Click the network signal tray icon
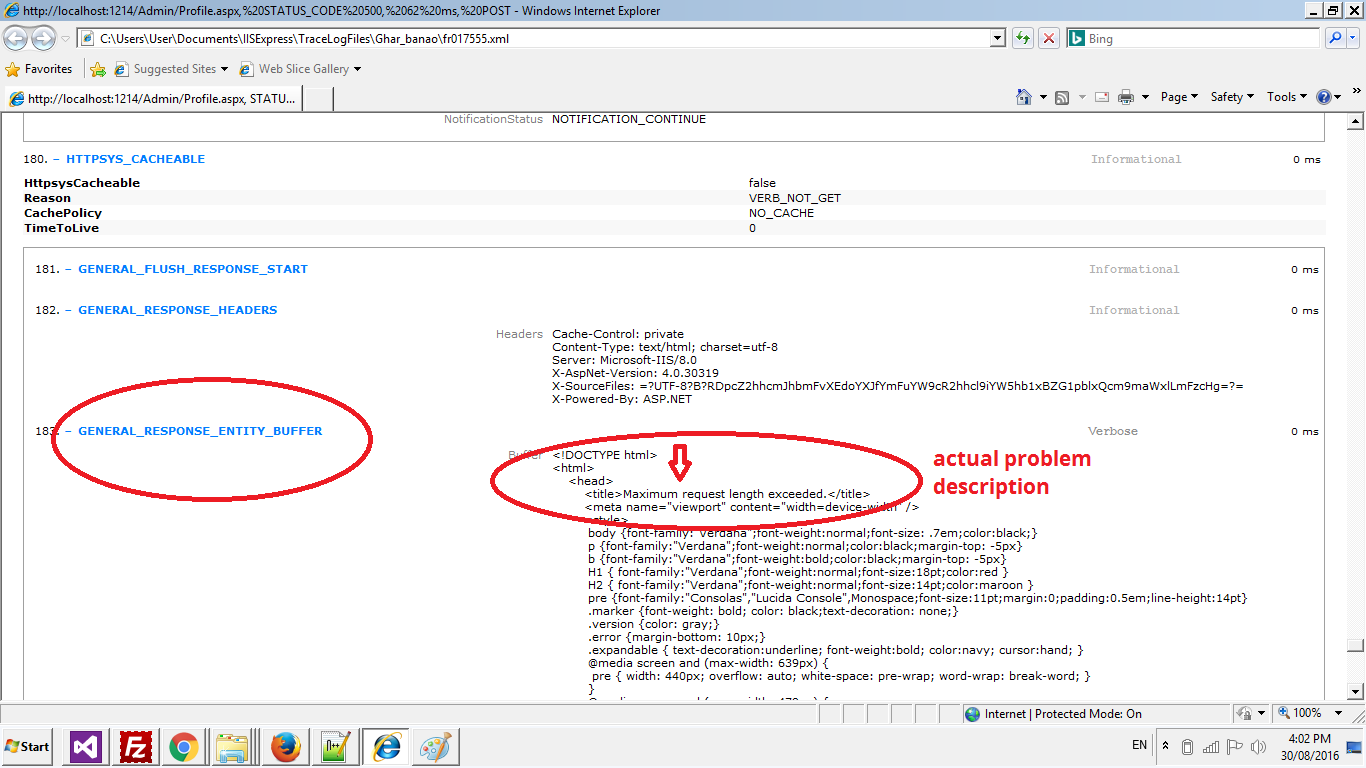 point(1211,746)
